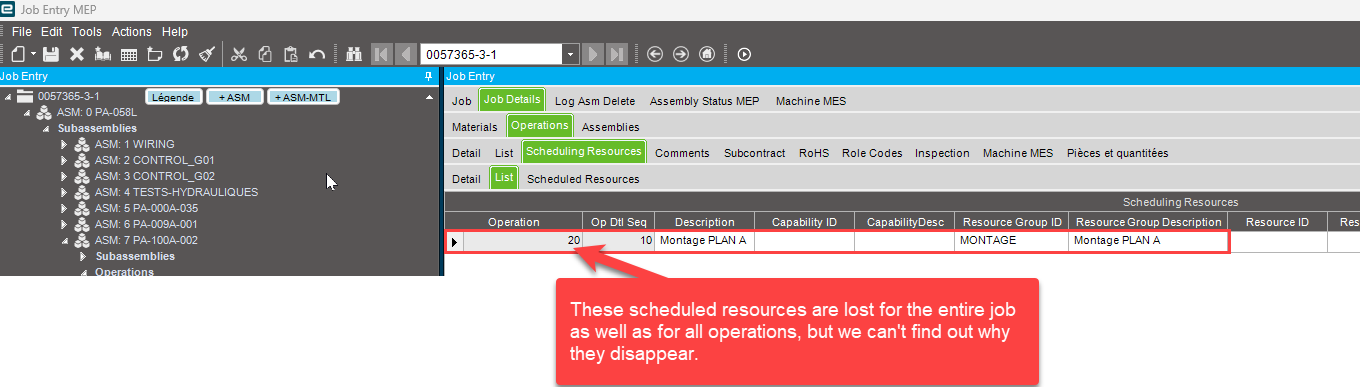Screen dimensions: 1360x387
Task: Open the New record dropdown arrow
Action: [33, 54]
